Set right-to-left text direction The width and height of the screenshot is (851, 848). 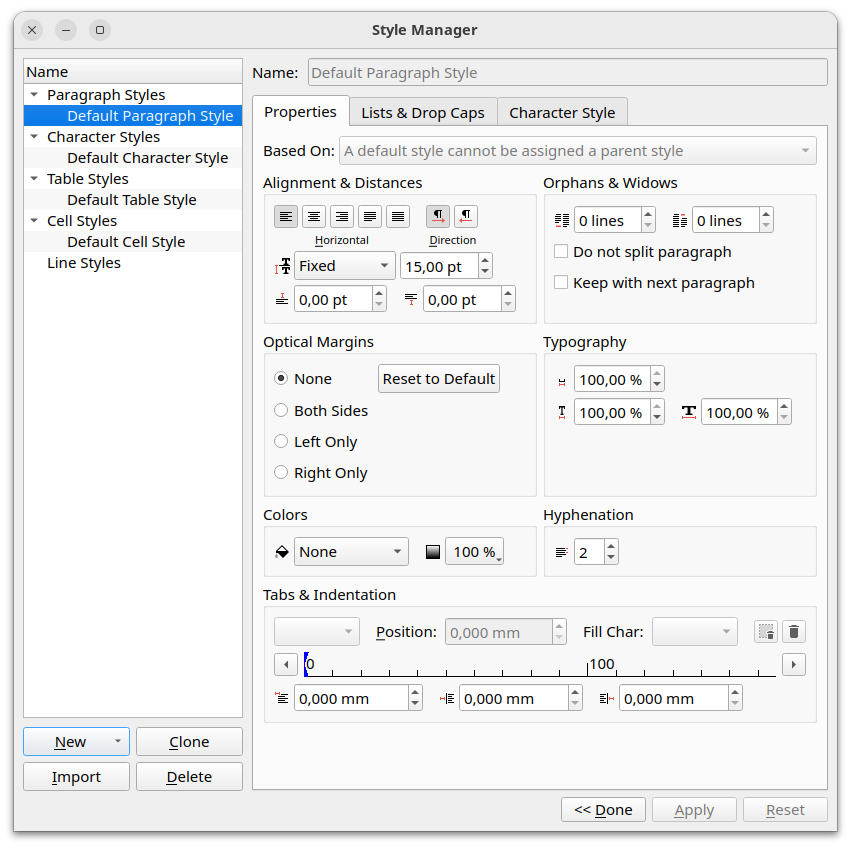[466, 217]
